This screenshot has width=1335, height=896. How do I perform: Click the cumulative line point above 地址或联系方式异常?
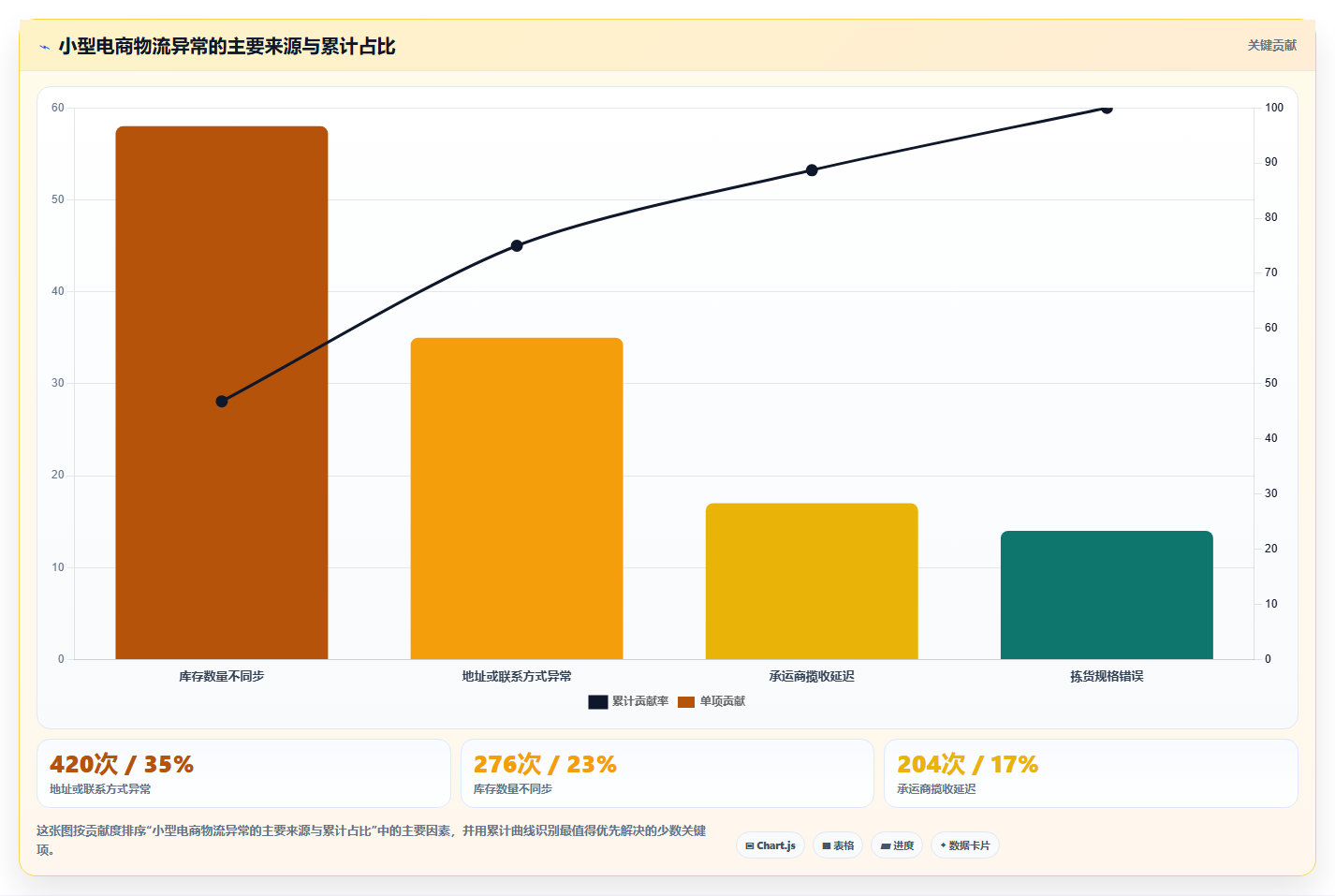517,246
